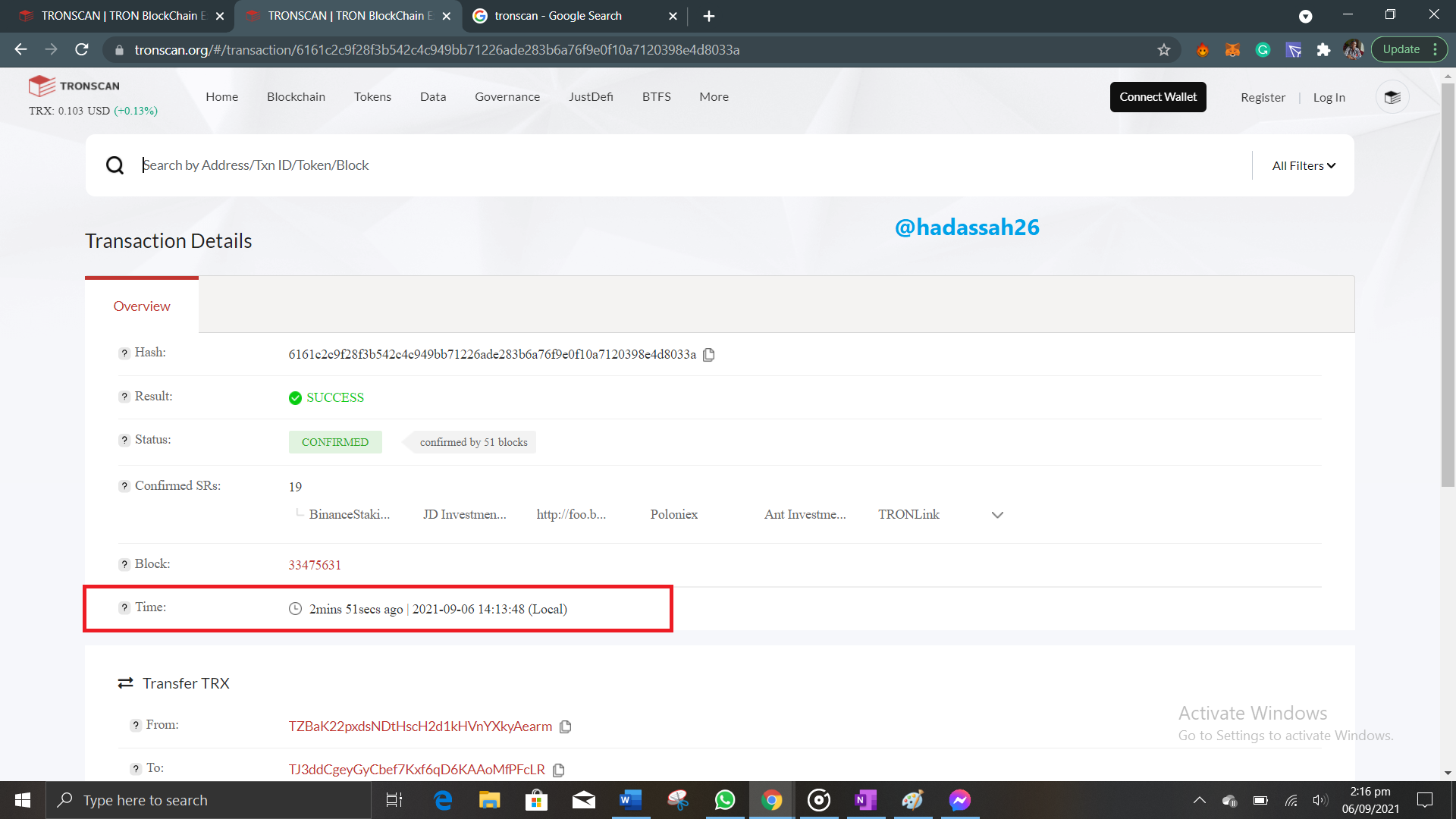Go back to previous page
Screen dimensions: 1456x819
point(20,50)
